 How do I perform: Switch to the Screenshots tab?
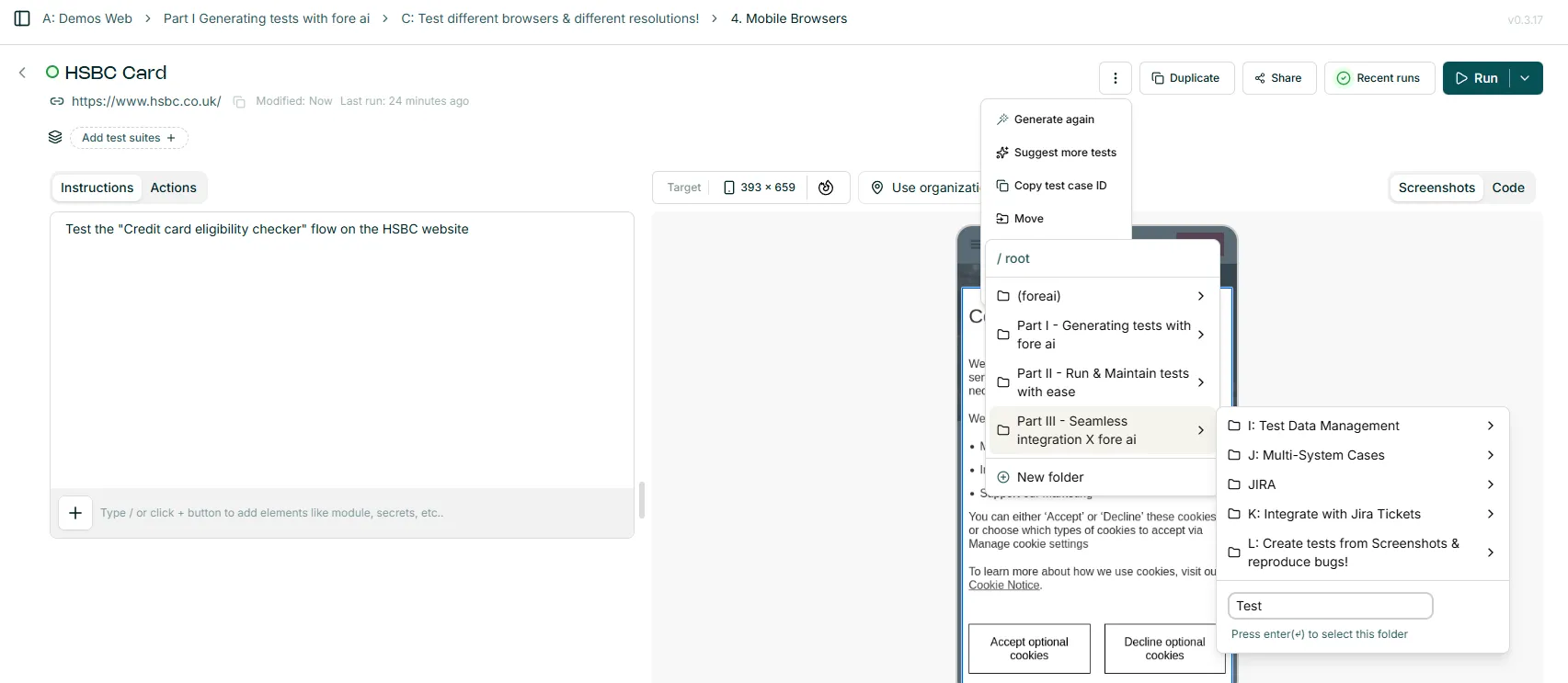coord(1436,188)
